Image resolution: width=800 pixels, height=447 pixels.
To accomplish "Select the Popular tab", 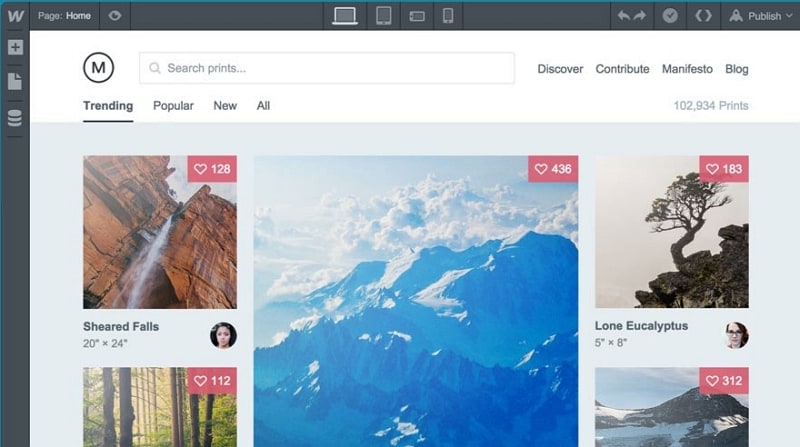I will [173, 106].
